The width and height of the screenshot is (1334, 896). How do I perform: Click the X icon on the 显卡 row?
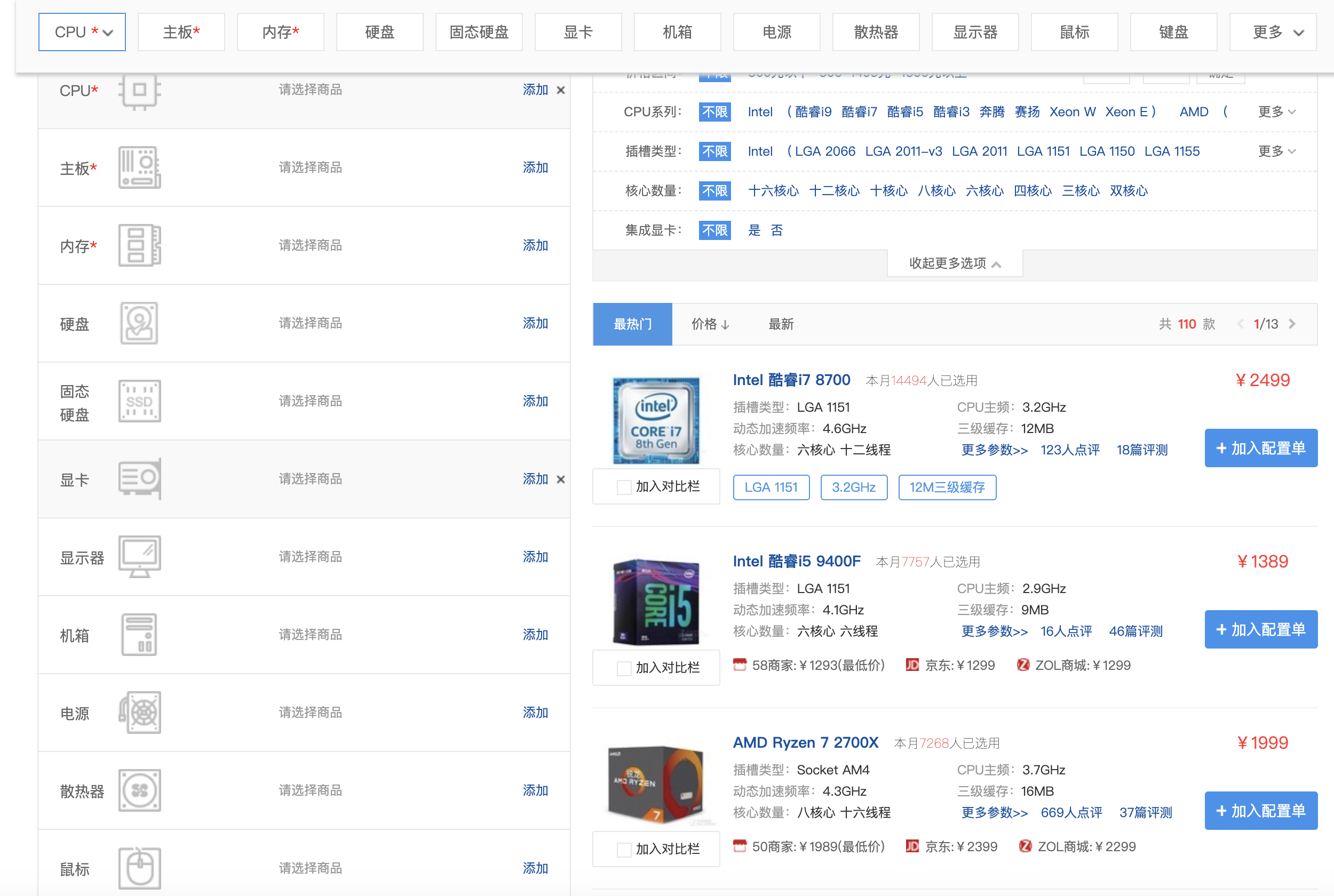point(561,479)
